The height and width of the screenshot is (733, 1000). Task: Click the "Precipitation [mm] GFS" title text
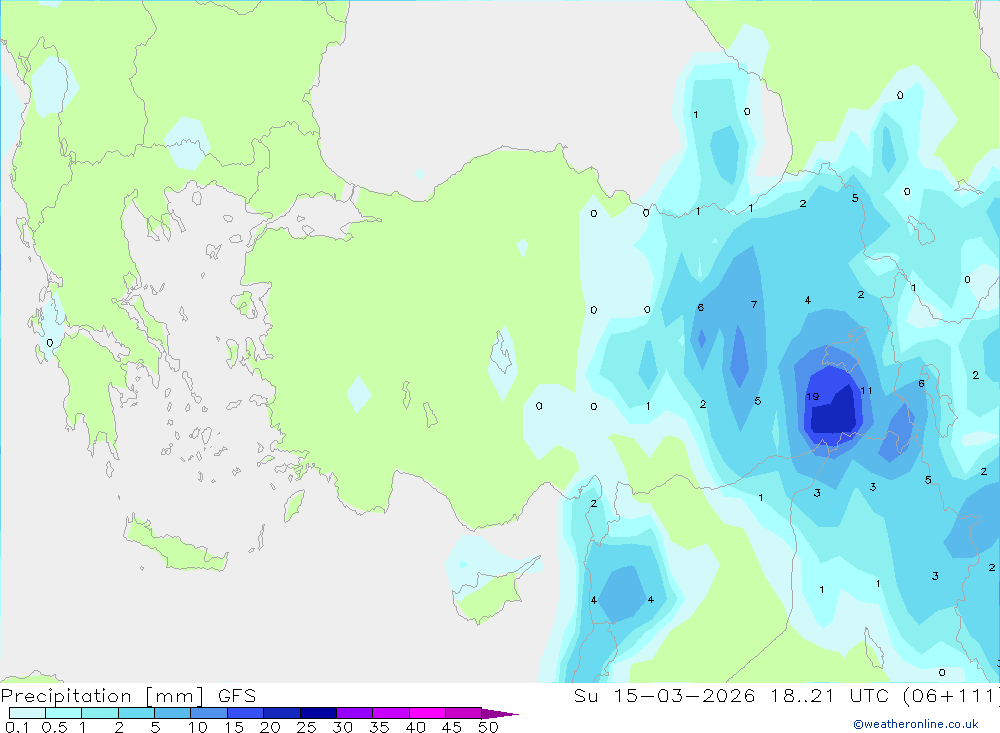(128, 696)
